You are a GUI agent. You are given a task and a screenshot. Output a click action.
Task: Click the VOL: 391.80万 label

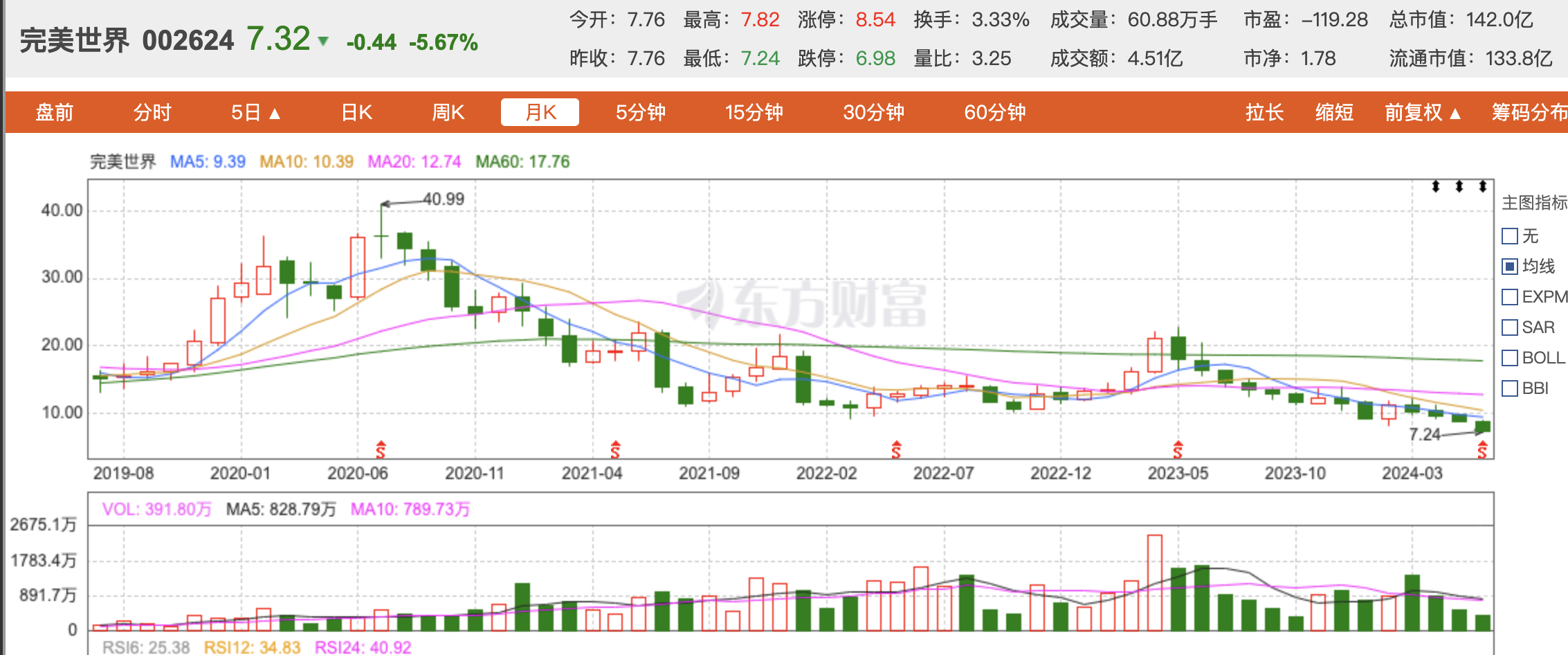point(157,510)
